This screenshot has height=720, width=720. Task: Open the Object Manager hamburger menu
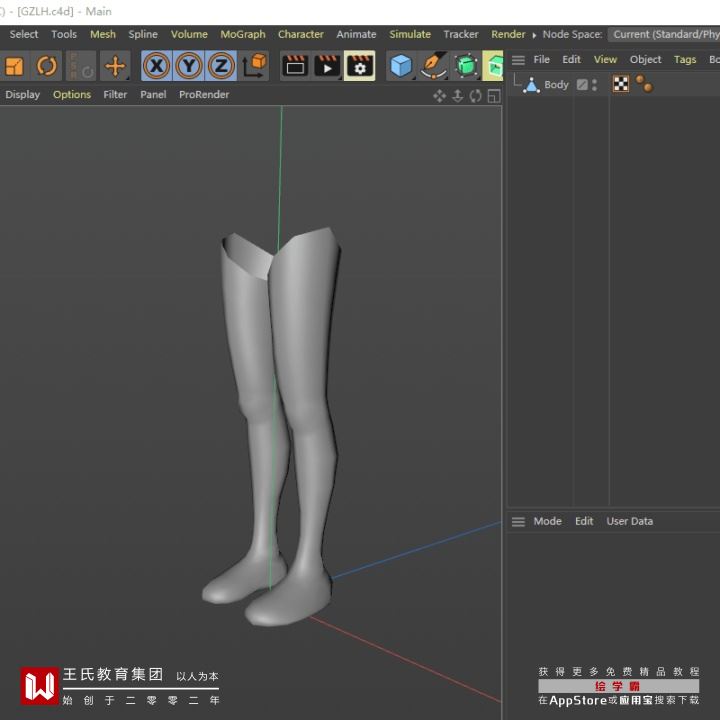(x=518, y=60)
